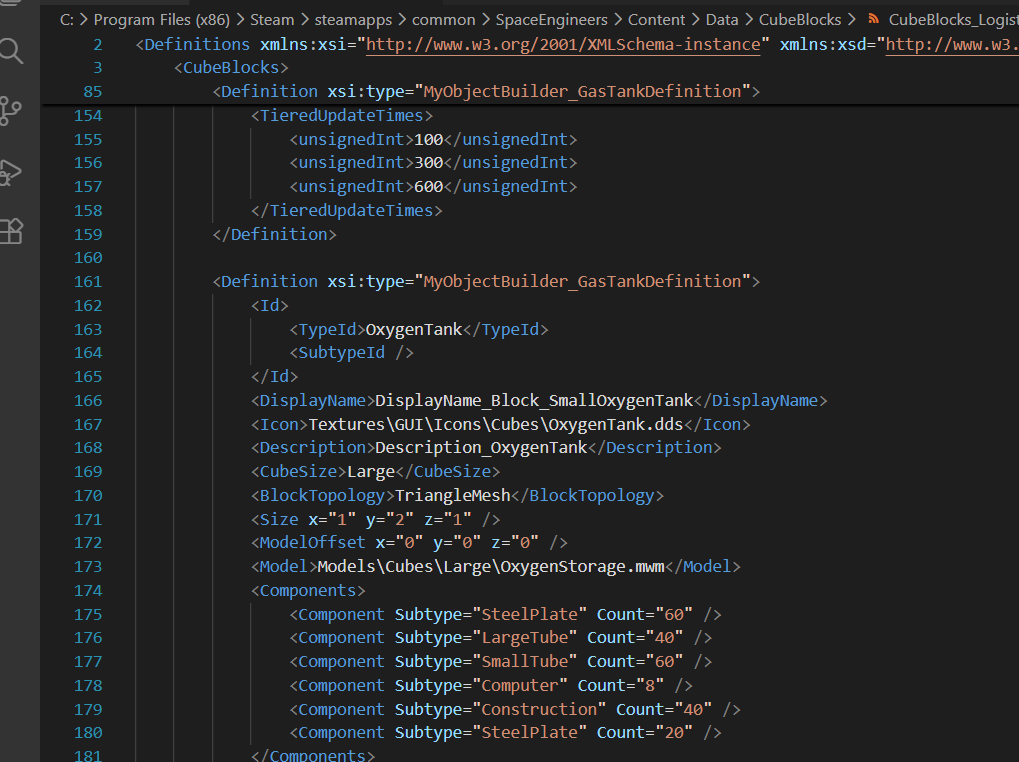Click the Computer component Count value
The image size is (1019, 762).
652,685
